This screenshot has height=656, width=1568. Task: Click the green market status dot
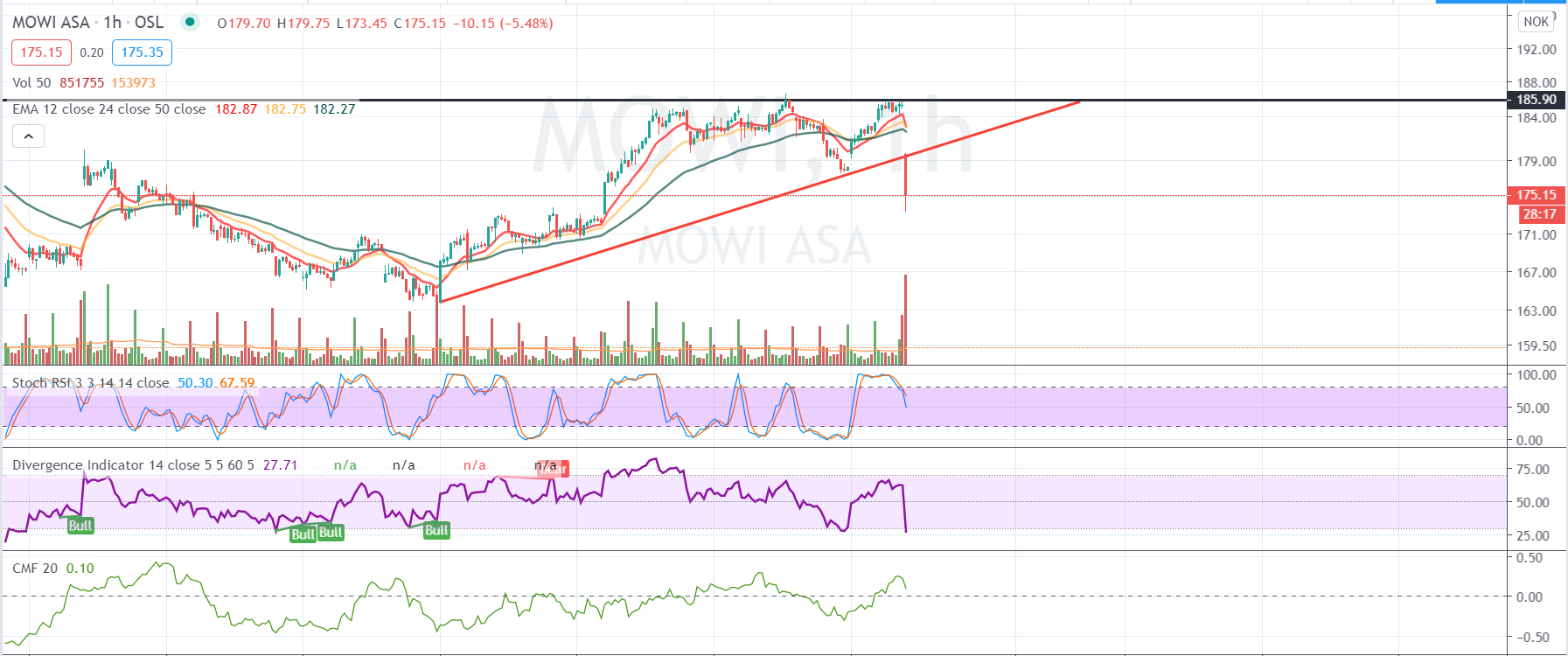[190, 22]
